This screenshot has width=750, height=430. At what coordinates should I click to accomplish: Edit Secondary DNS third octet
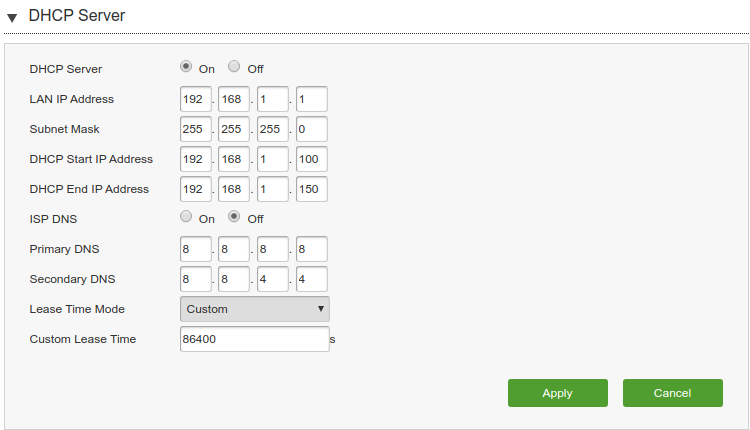pyautogui.click(x=273, y=279)
